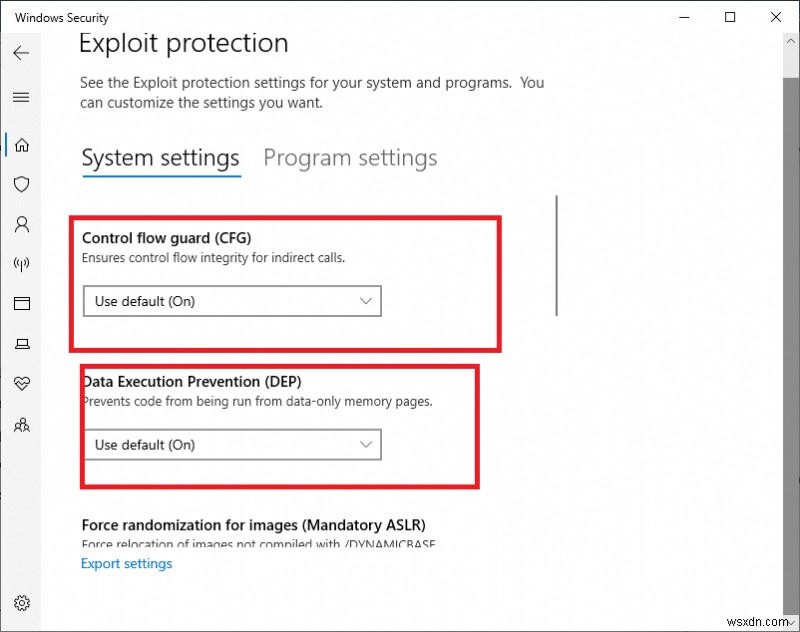Open Firewall & network protection icon
Viewport: 800px width, 632px height.
[x=21, y=265]
